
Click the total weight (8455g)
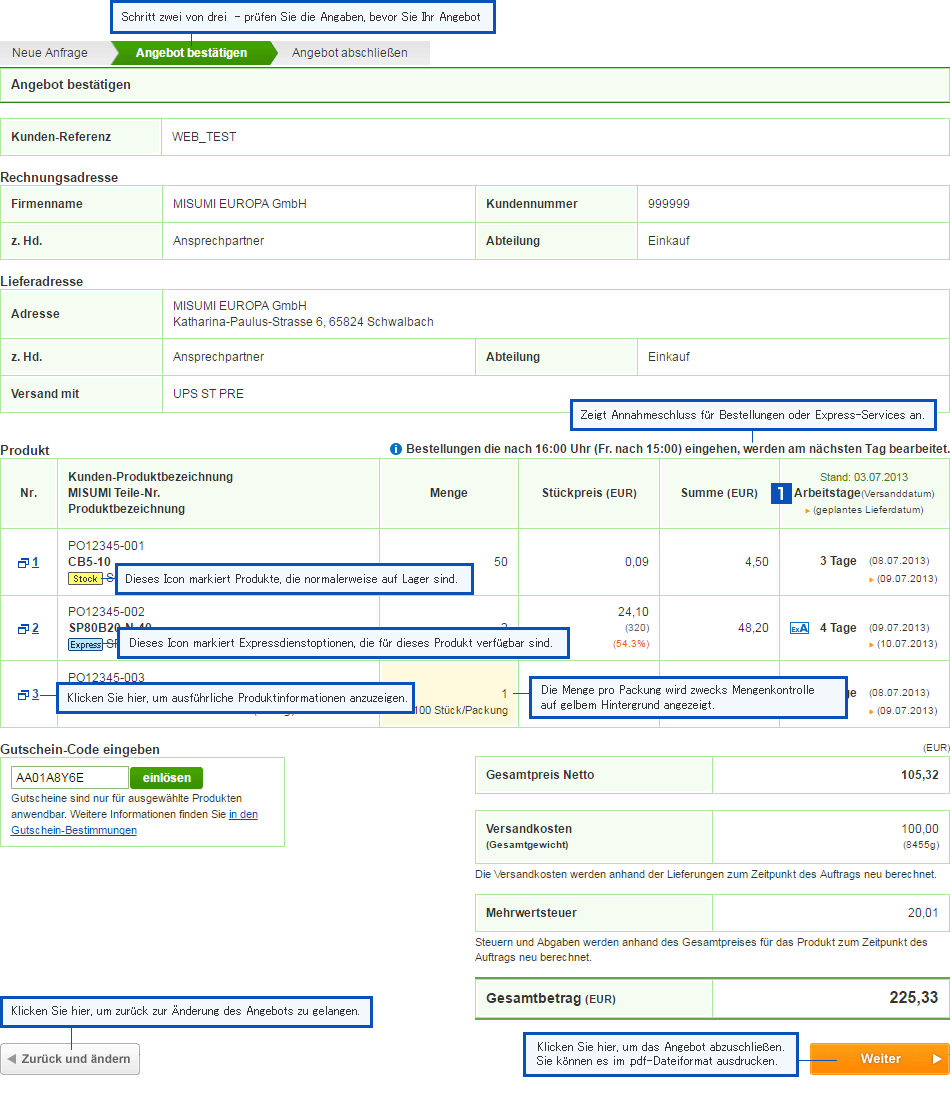[921, 845]
